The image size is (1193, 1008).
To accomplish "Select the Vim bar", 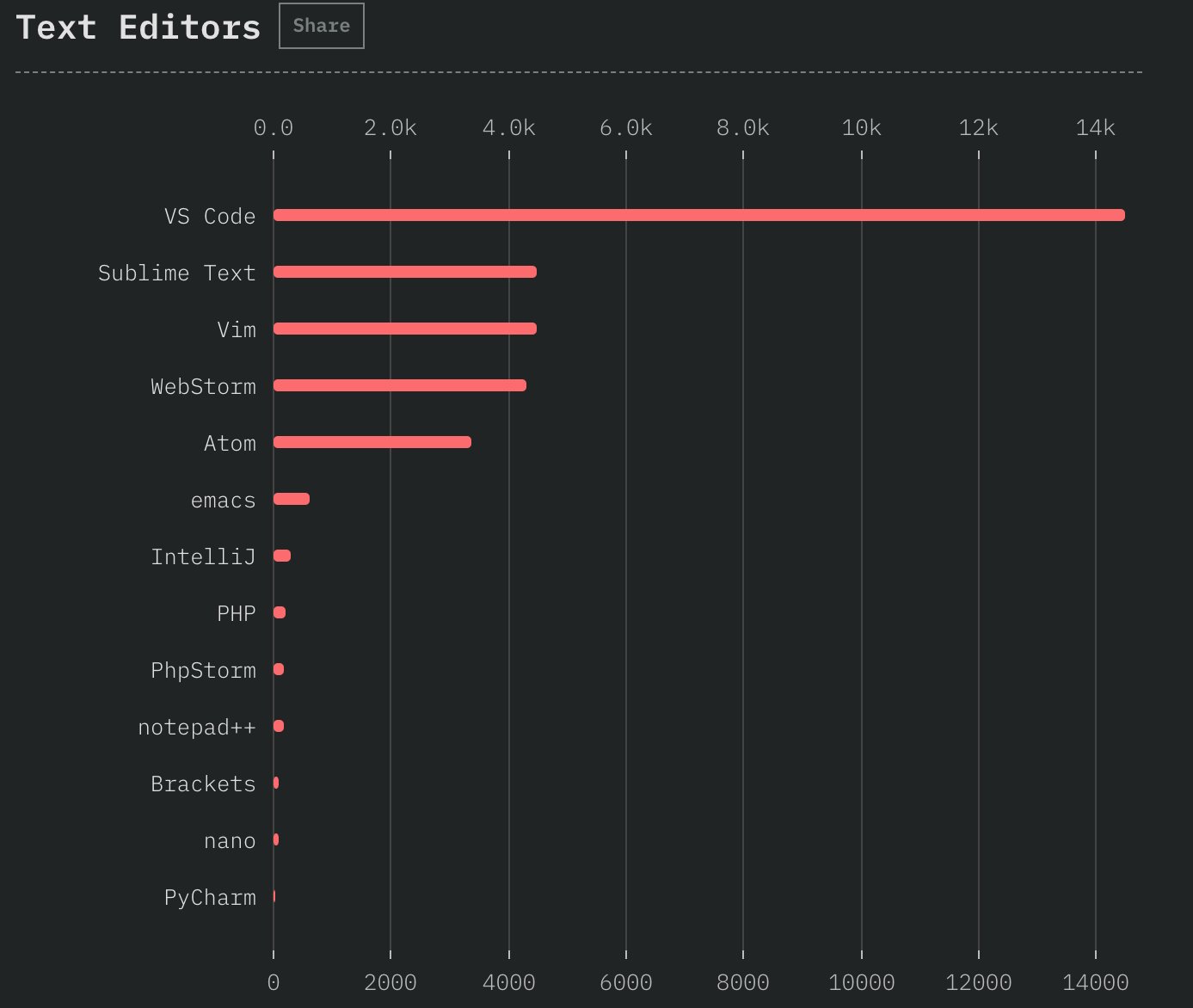I will pos(405,329).
